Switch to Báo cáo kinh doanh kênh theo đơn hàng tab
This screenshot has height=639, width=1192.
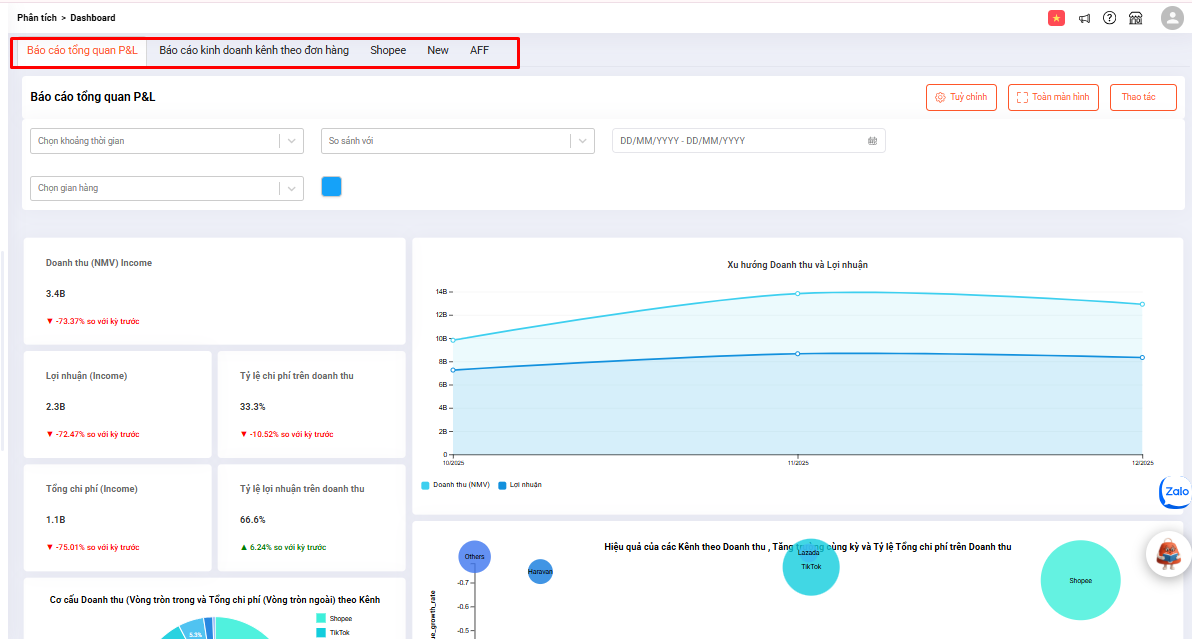254,50
